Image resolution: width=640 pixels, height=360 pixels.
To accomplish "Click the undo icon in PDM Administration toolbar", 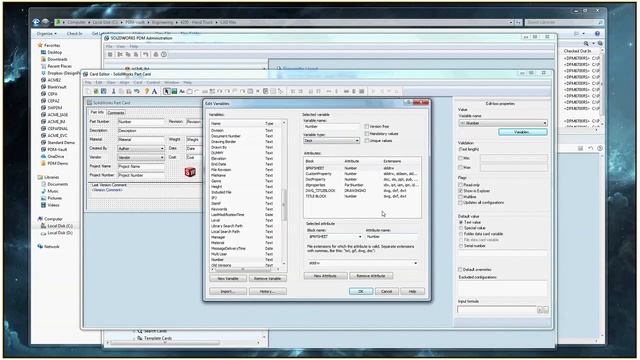I will [x=145, y=54].
